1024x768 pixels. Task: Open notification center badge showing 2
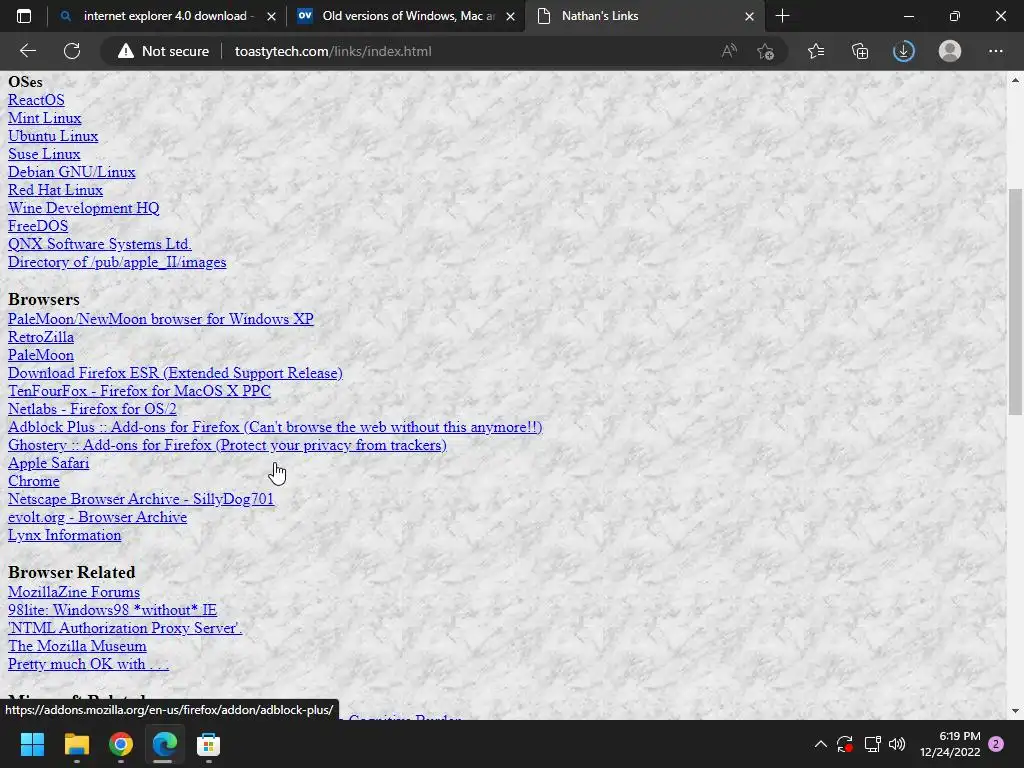click(996, 744)
